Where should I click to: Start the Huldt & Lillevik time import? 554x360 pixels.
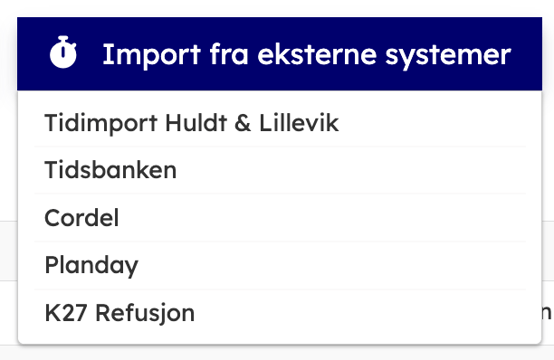point(280,123)
